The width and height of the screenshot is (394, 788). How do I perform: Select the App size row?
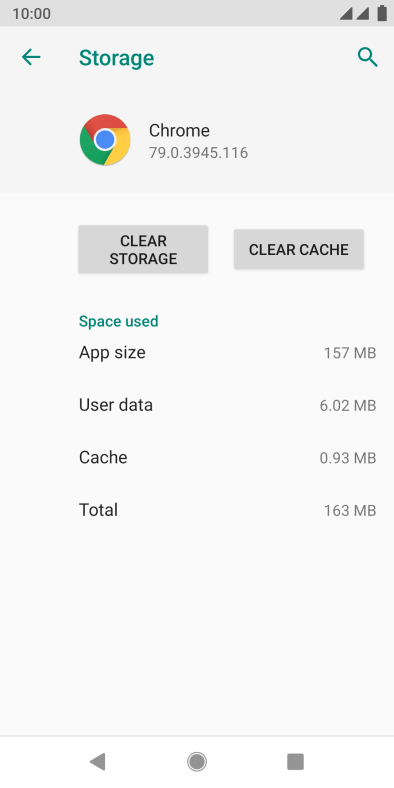point(227,353)
